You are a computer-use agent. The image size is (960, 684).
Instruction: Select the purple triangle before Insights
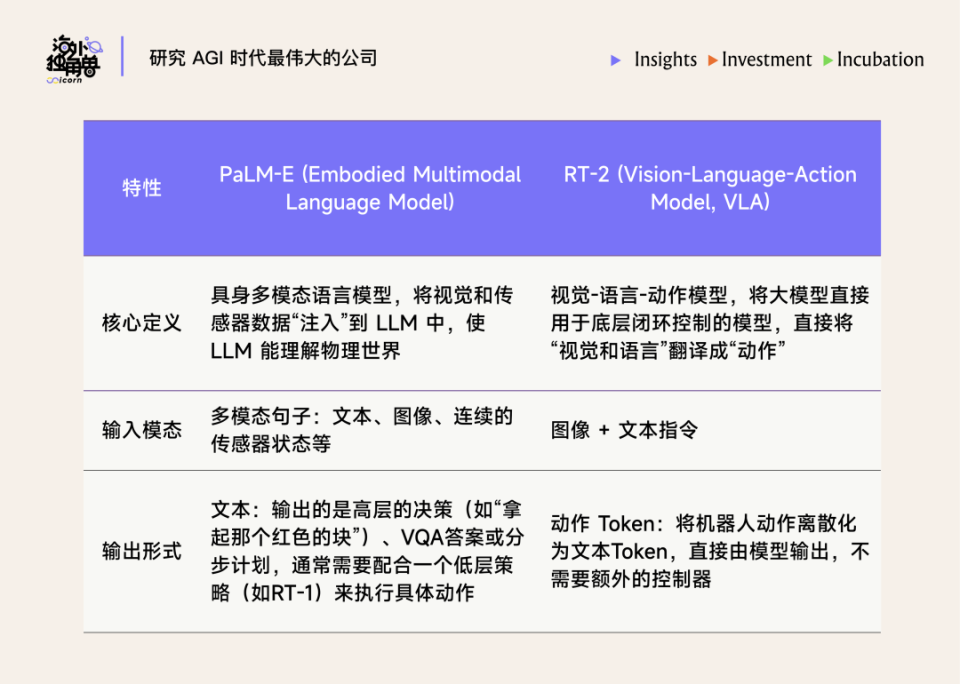[617, 61]
